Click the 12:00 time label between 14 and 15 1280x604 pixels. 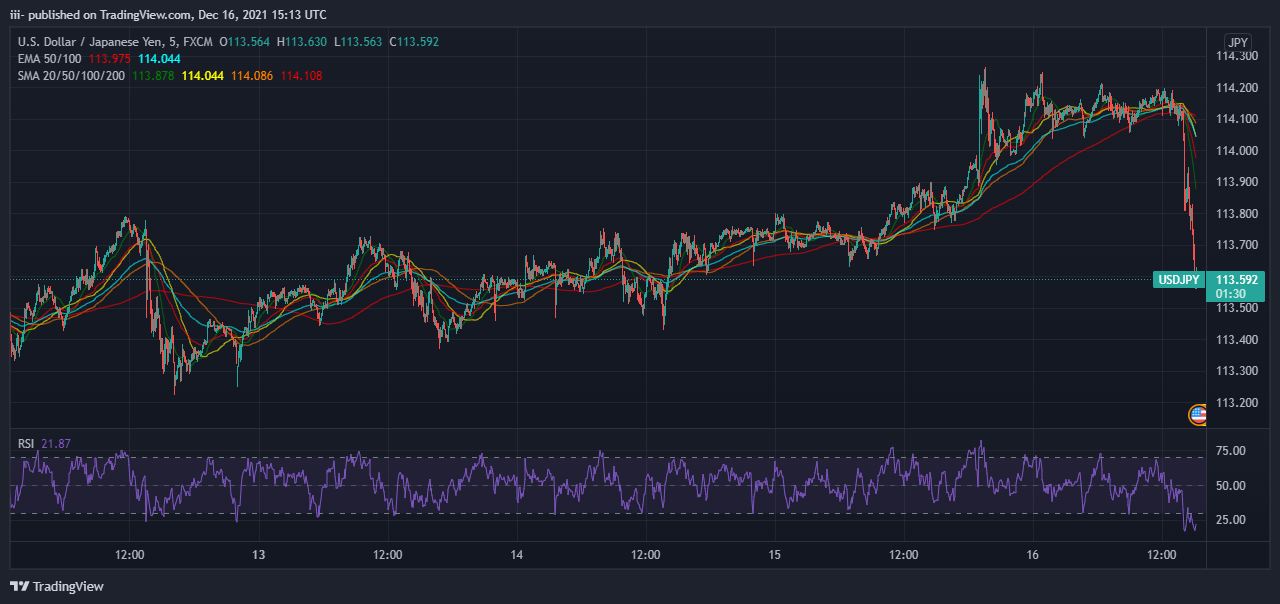[646, 555]
